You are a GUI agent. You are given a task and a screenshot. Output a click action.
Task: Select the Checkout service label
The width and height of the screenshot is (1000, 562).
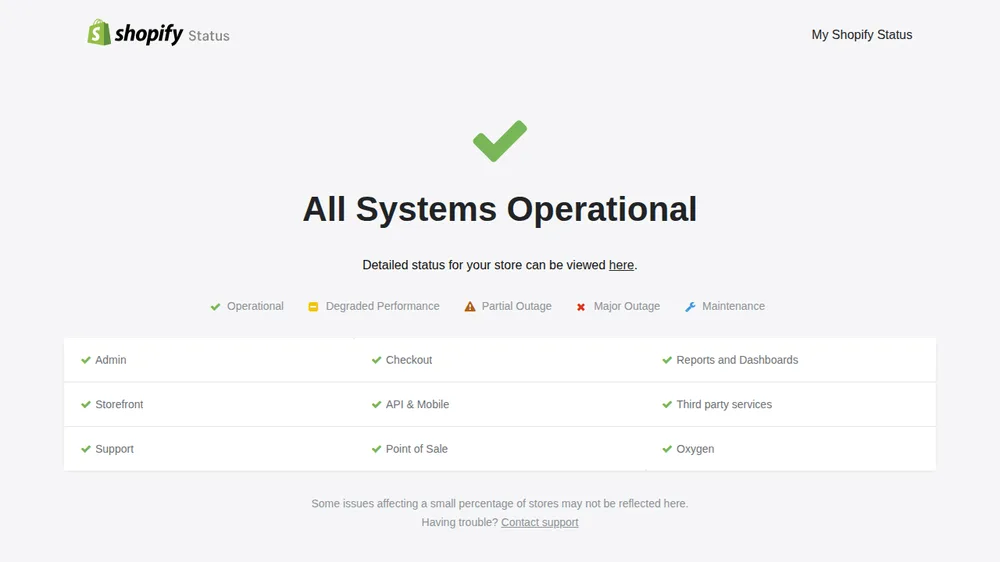tap(409, 360)
